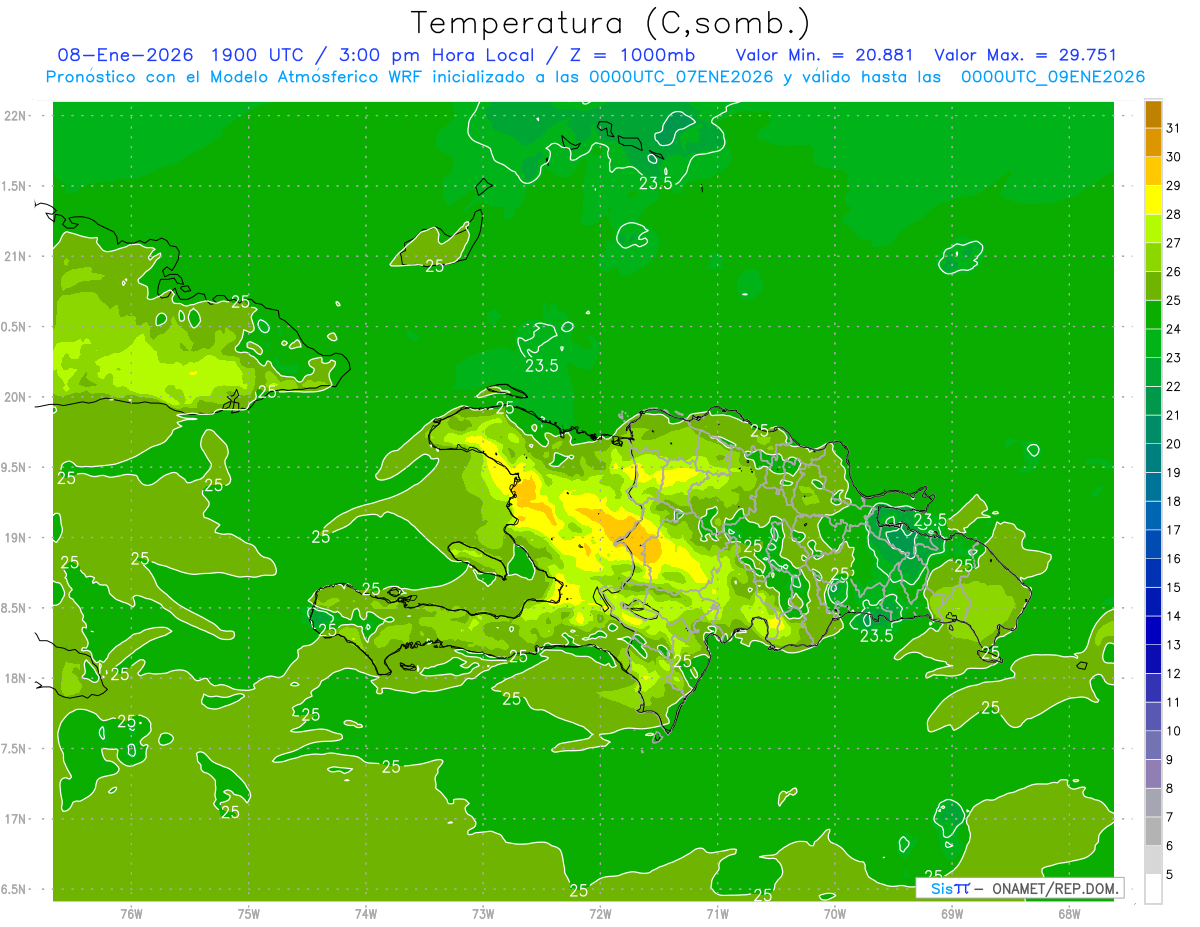The height and width of the screenshot is (927, 1200).
Task: Click the '75W' longitude axis label
Action: [249, 914]
